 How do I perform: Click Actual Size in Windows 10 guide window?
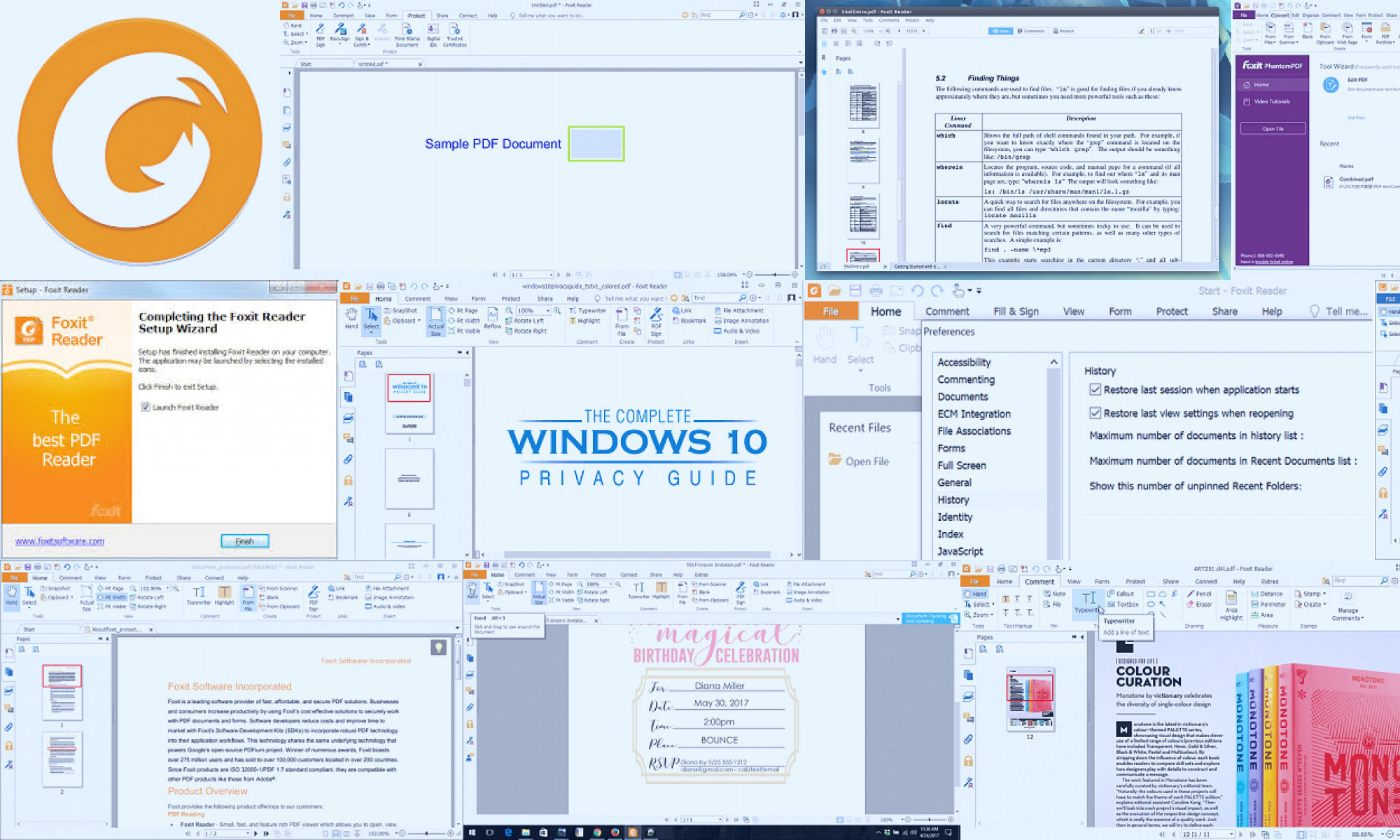click(x=435, y=321)
